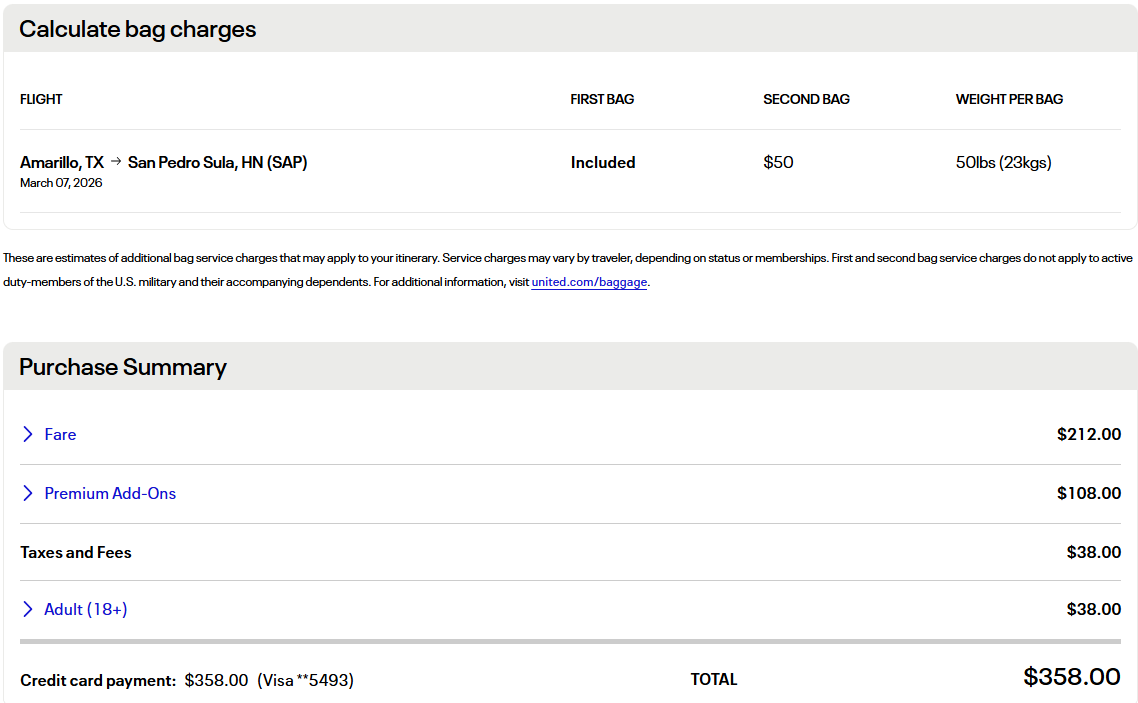Expand the Adult (18+) taxes breakdown

click(x=85, y=609)
